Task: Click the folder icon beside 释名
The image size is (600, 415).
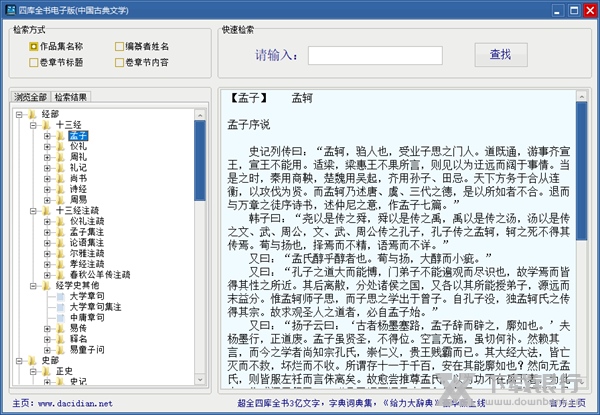Action: pyautogui.click(x=60, y=339)
